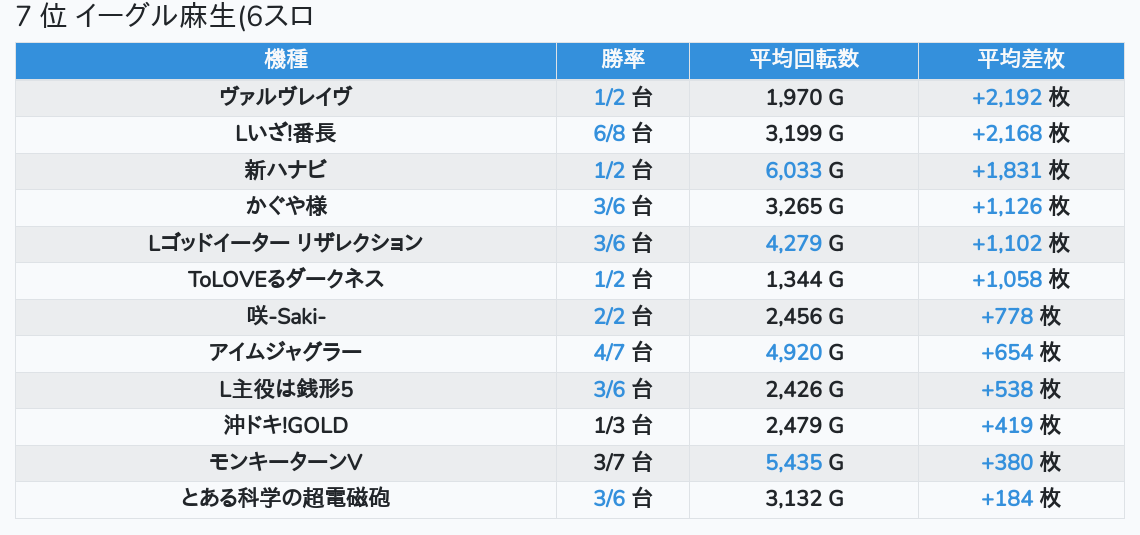Click Lゴッドイーター average spins 4,279
Screen dimensions: 1140x535
(x=794, y=243)
